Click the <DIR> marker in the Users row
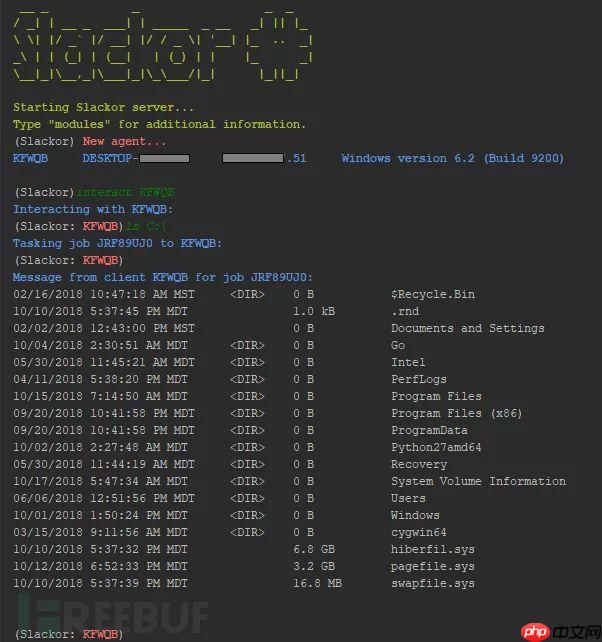Screen dimensions: 602x642 [247, 498]
